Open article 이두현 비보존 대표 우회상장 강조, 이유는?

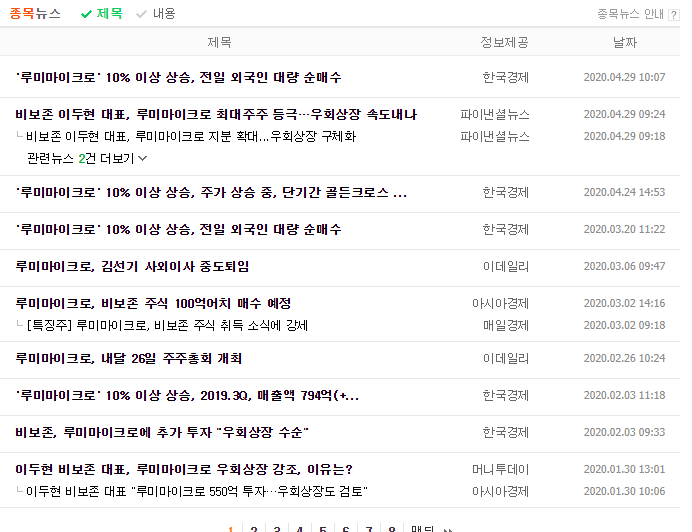(x=184, y=469)
